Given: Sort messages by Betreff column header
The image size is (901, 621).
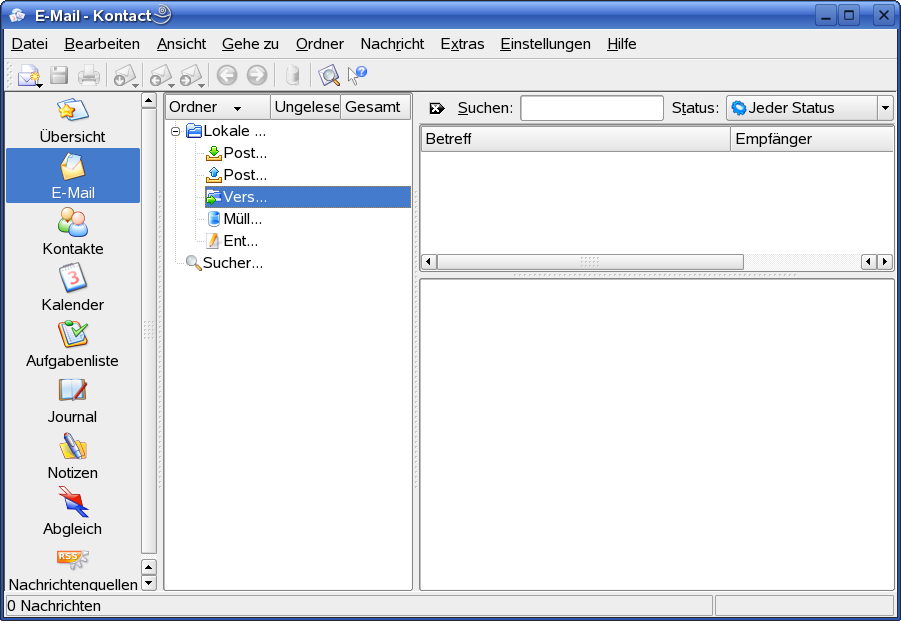Looking at the screenshot, I should pyautogui.click(x=575, y=139).
